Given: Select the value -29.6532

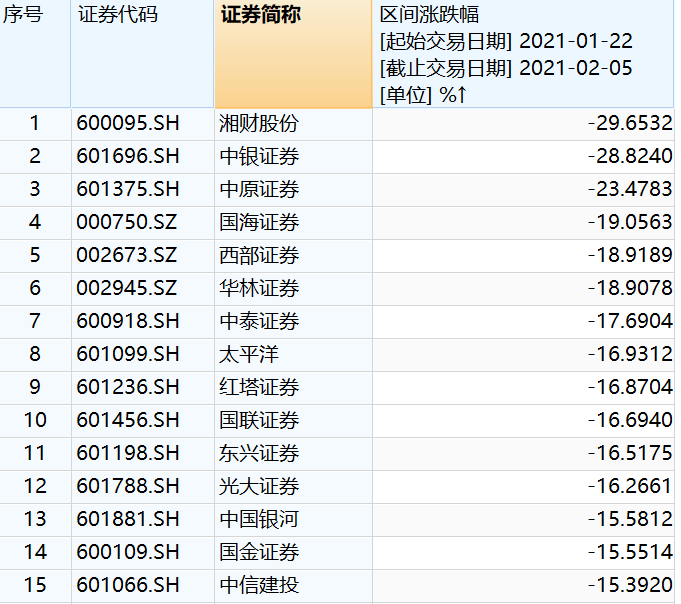Looking at the screenshot, I should [630, 123].
